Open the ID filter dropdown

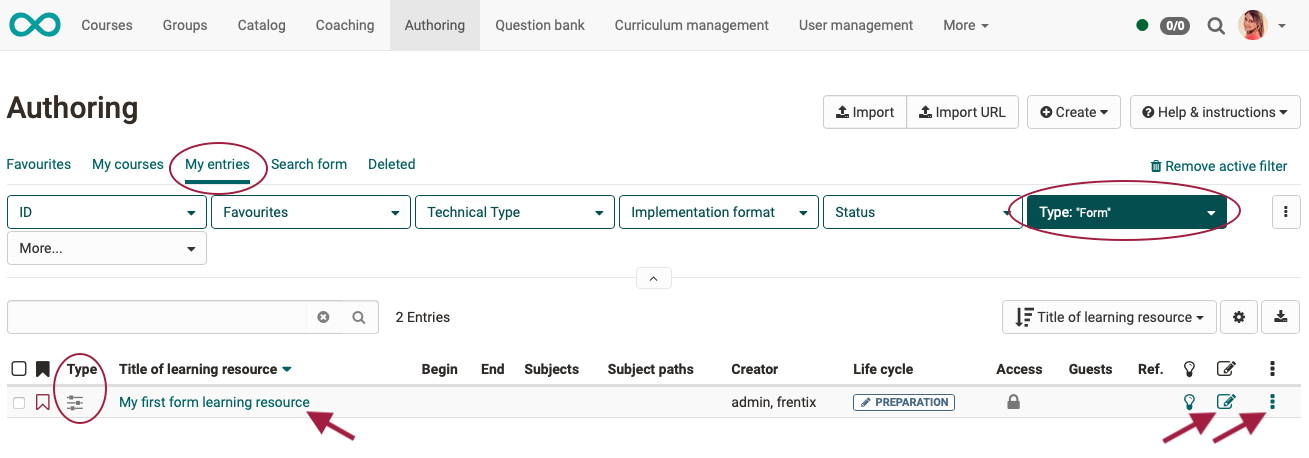pyautogui.click(x=107, y=212)
